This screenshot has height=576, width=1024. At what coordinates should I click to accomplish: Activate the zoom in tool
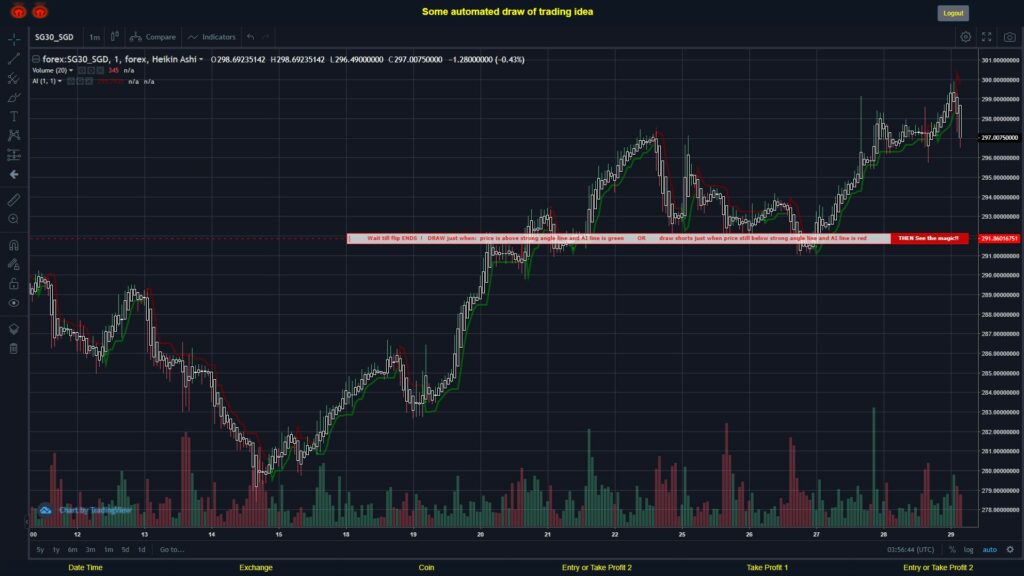tap(14, 219)
